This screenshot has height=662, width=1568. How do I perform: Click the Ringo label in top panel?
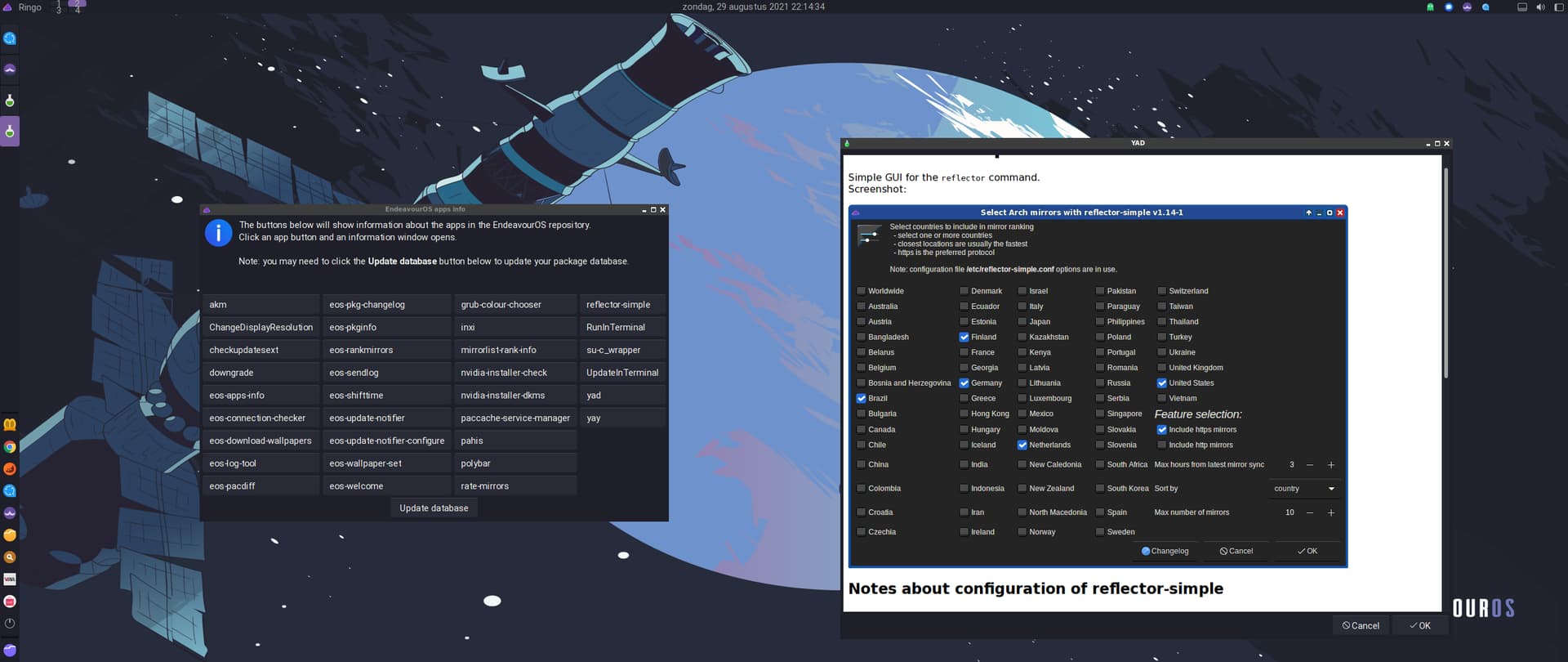[x=30, y=7]
